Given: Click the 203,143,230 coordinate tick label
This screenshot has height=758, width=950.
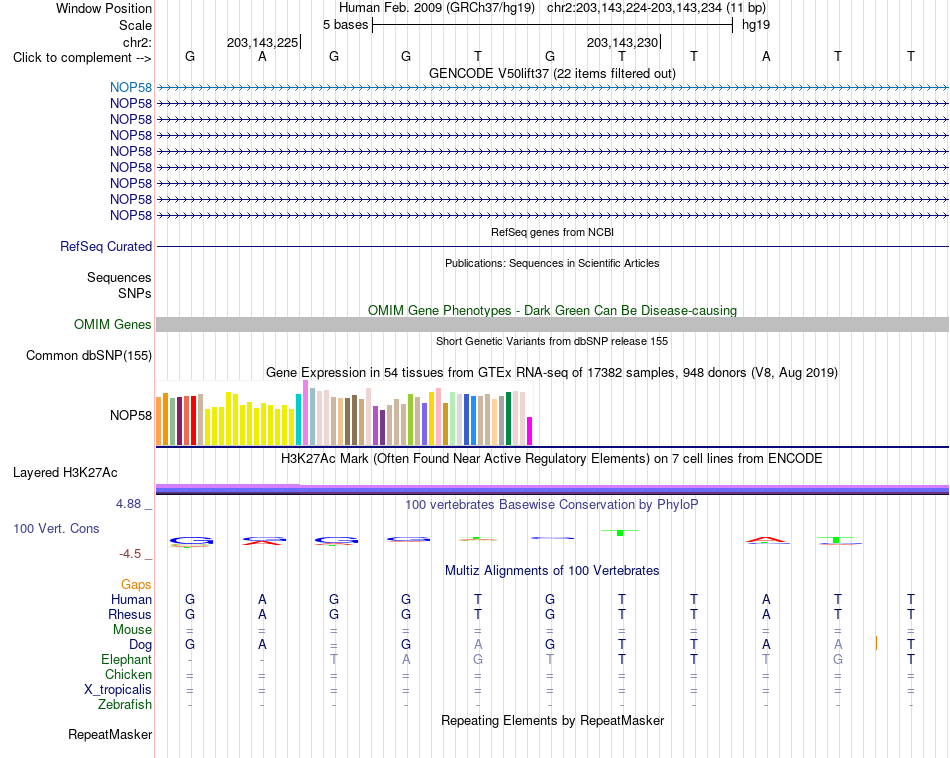Looking at the screenshot, I should coord(622,42).
